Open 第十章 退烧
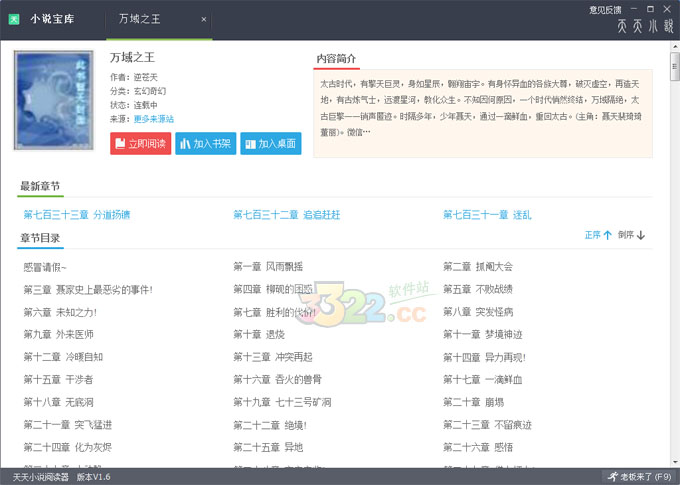 coord(259,334)
